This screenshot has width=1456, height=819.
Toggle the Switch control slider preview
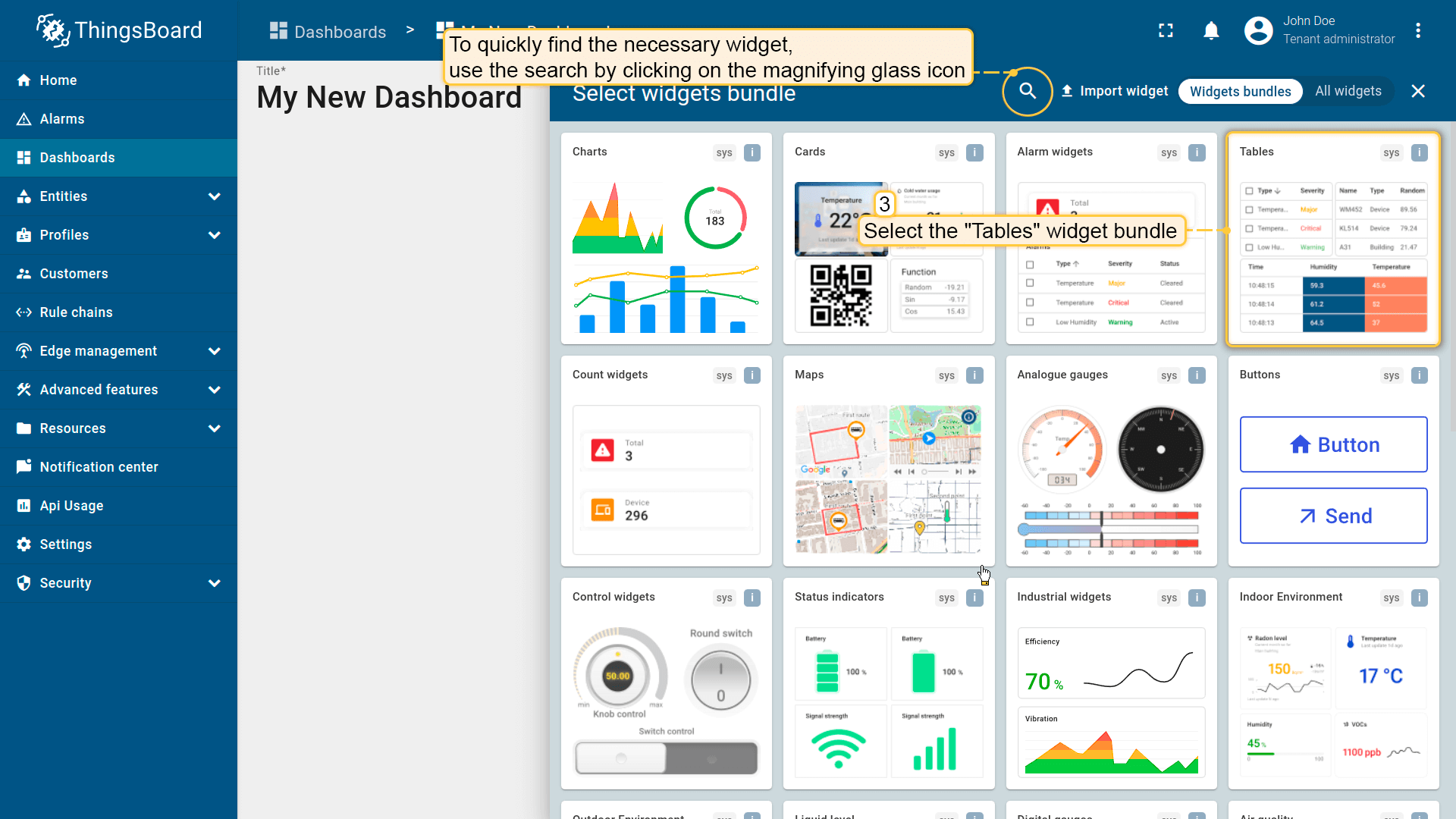[666, 758]
